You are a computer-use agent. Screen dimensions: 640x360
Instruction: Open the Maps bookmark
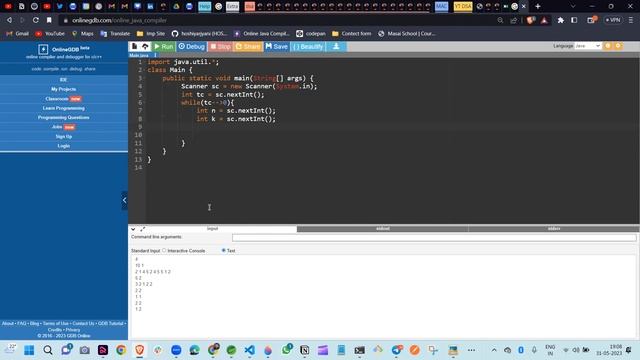click(x=83, y=33)
